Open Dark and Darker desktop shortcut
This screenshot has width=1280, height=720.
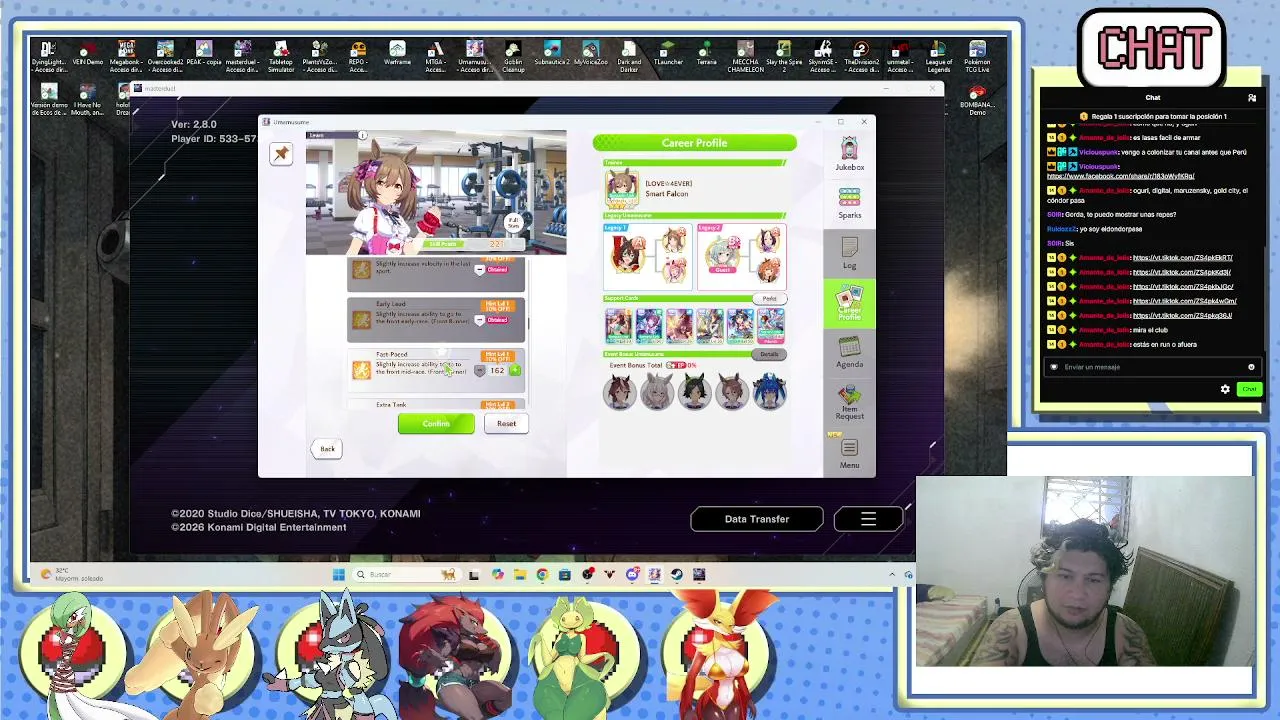click(629, 56)
